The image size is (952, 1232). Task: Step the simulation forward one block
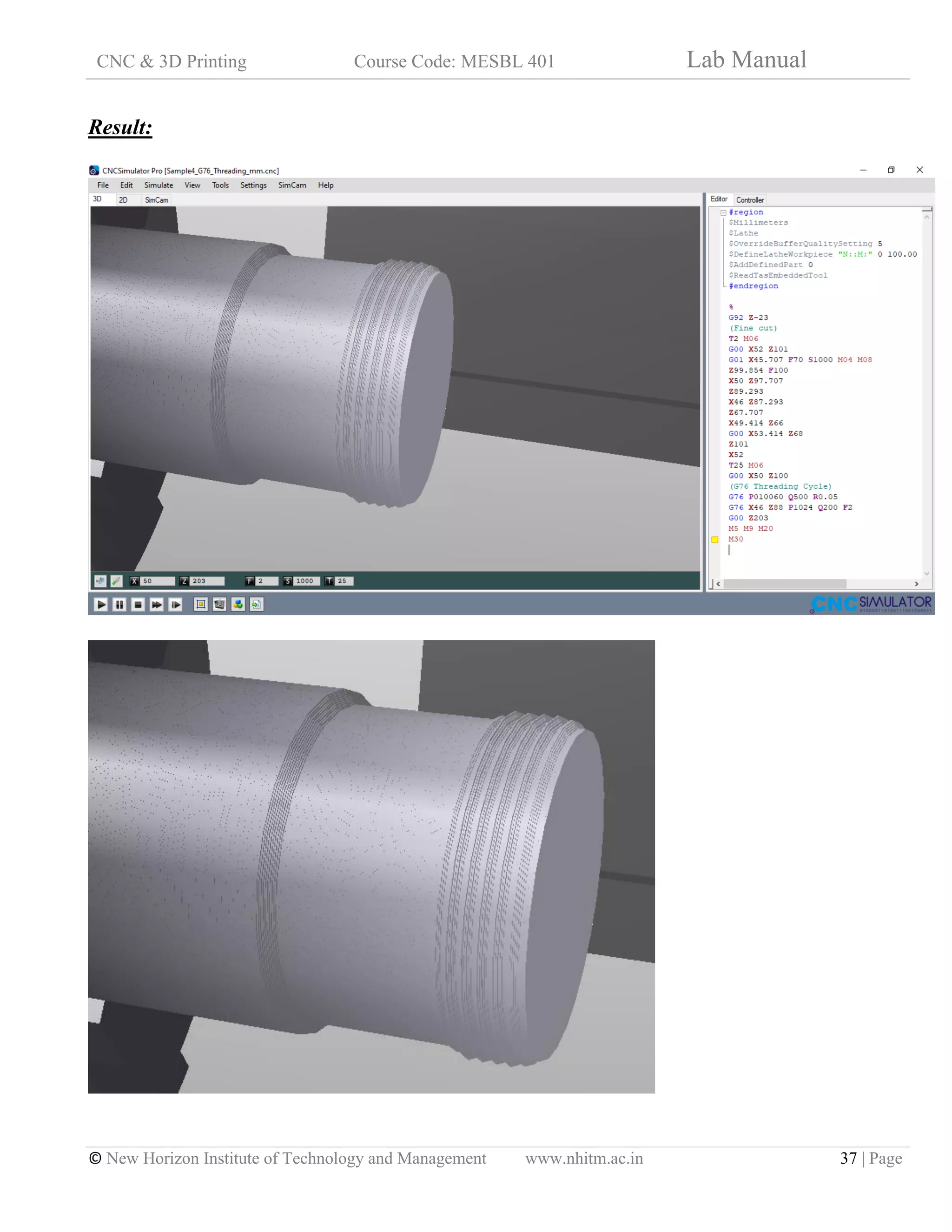175,605
